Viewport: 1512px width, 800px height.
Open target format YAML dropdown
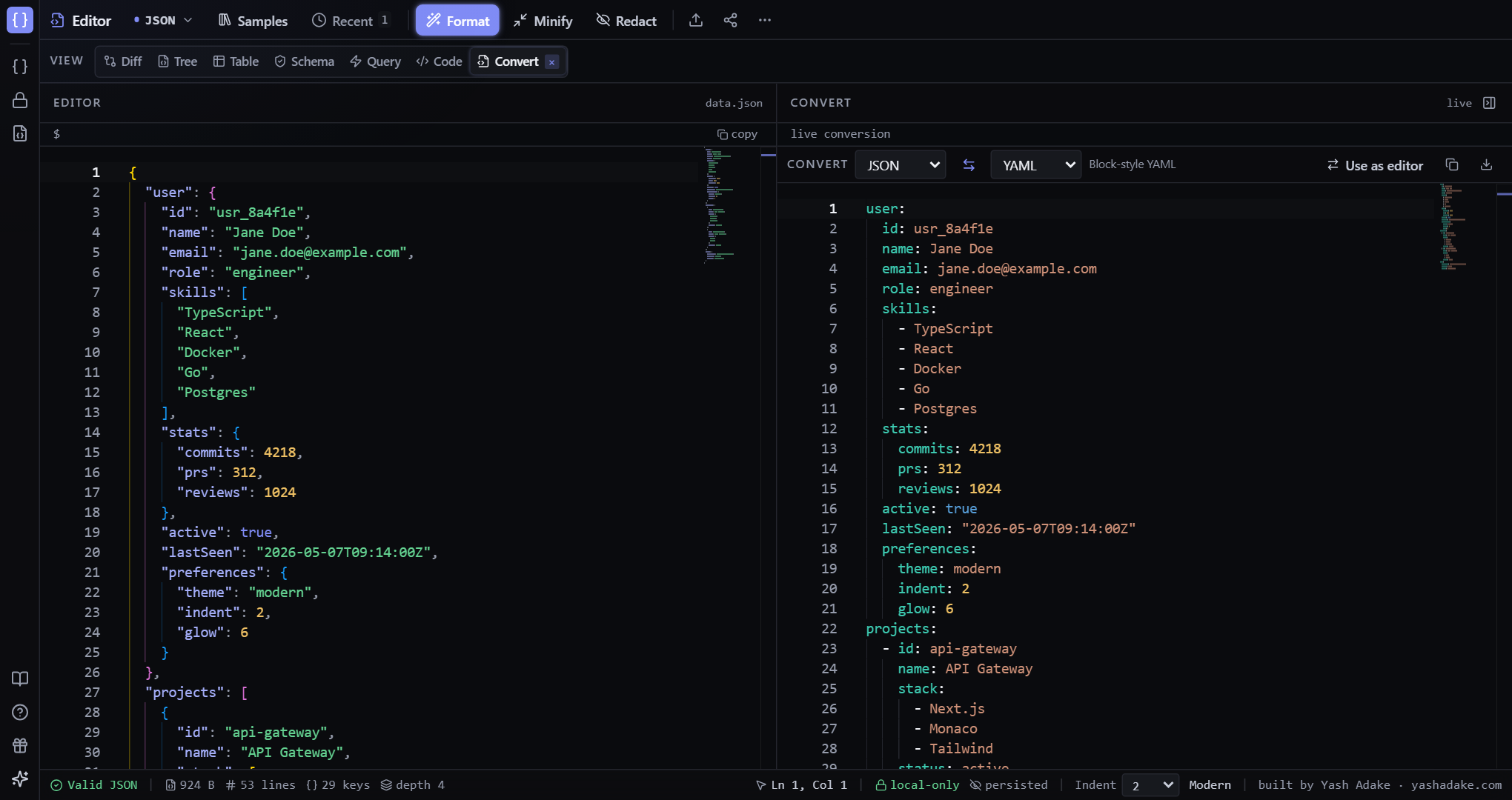tap(1035, 165)
